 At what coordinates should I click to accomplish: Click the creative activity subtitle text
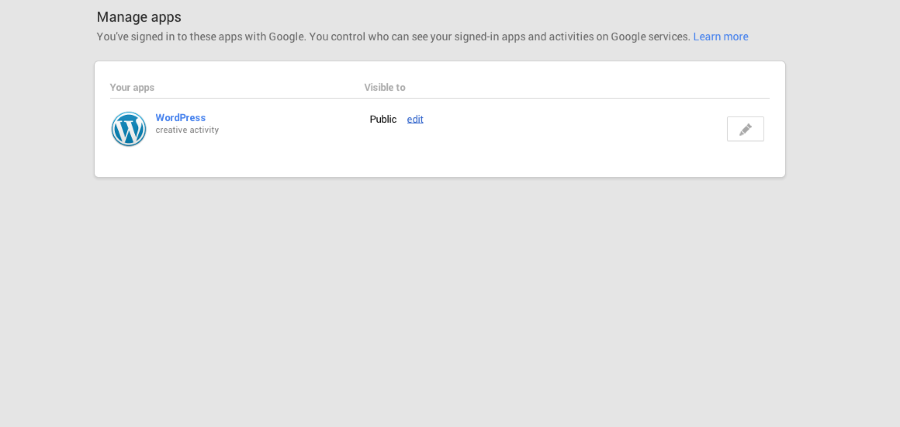click(187, 130)
